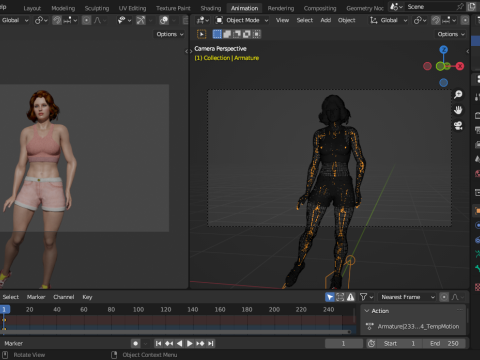Click the zoom magnifier icon in viewport
The image size is (480, 360).
[x=458, y=95]
